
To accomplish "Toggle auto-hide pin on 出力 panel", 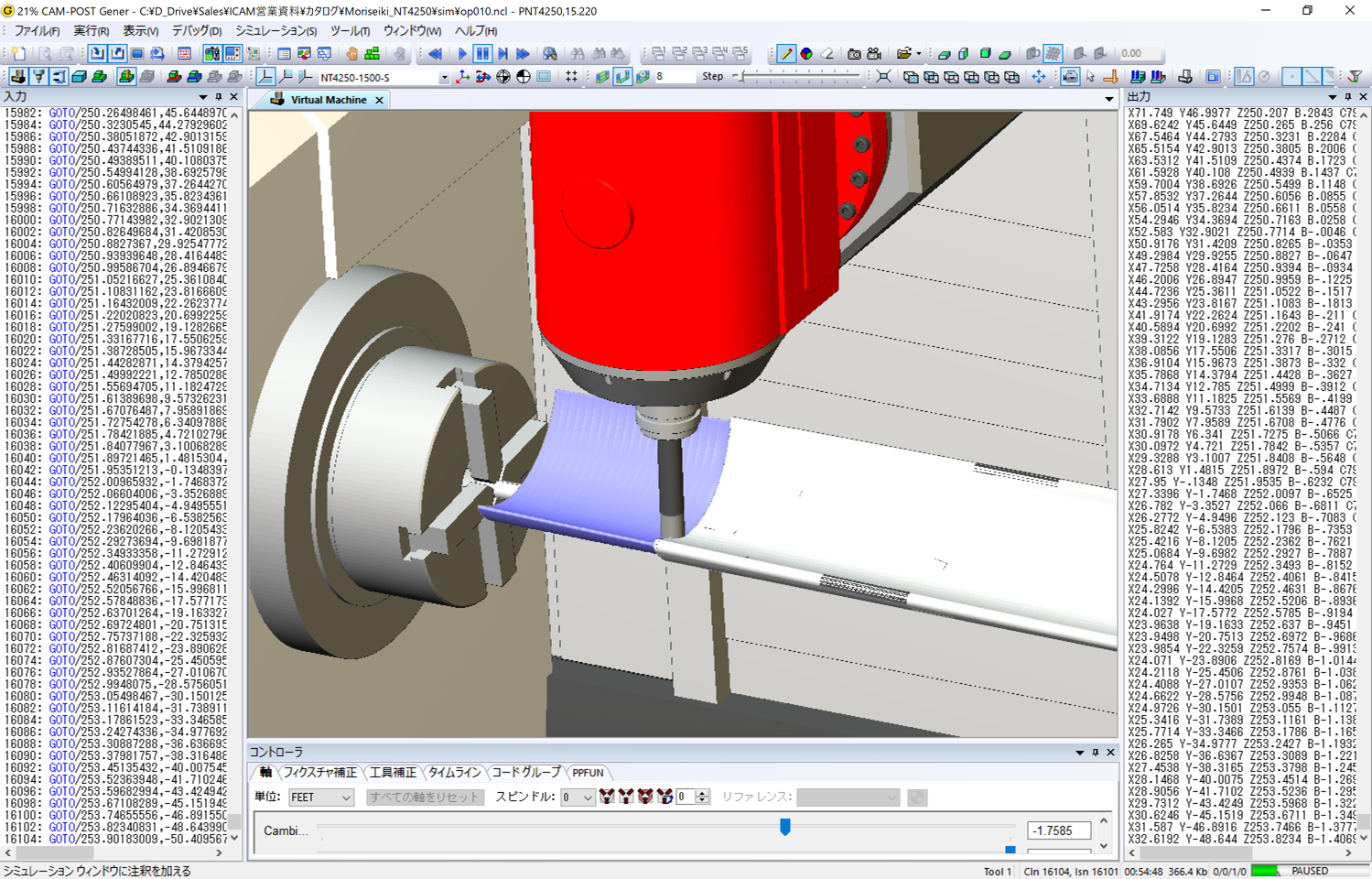I will click(x=1347, y=97).
